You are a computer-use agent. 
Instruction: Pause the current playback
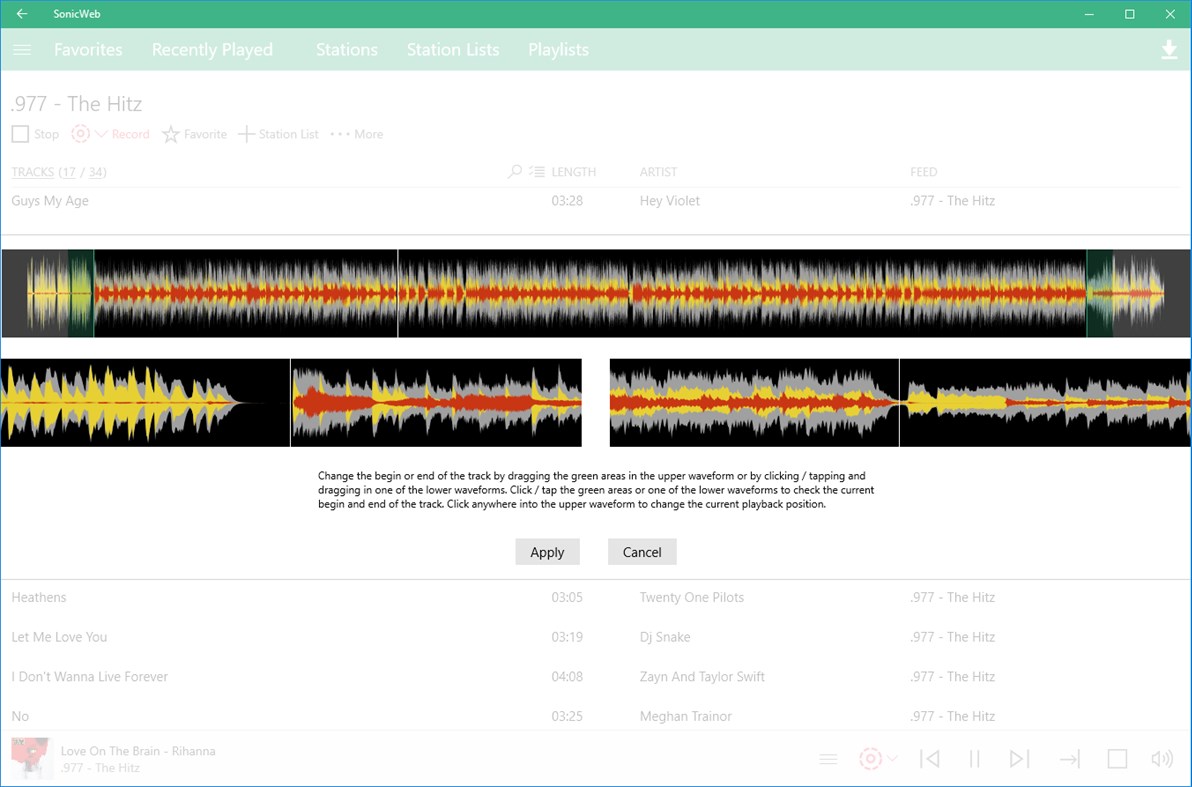coord(975,758)
